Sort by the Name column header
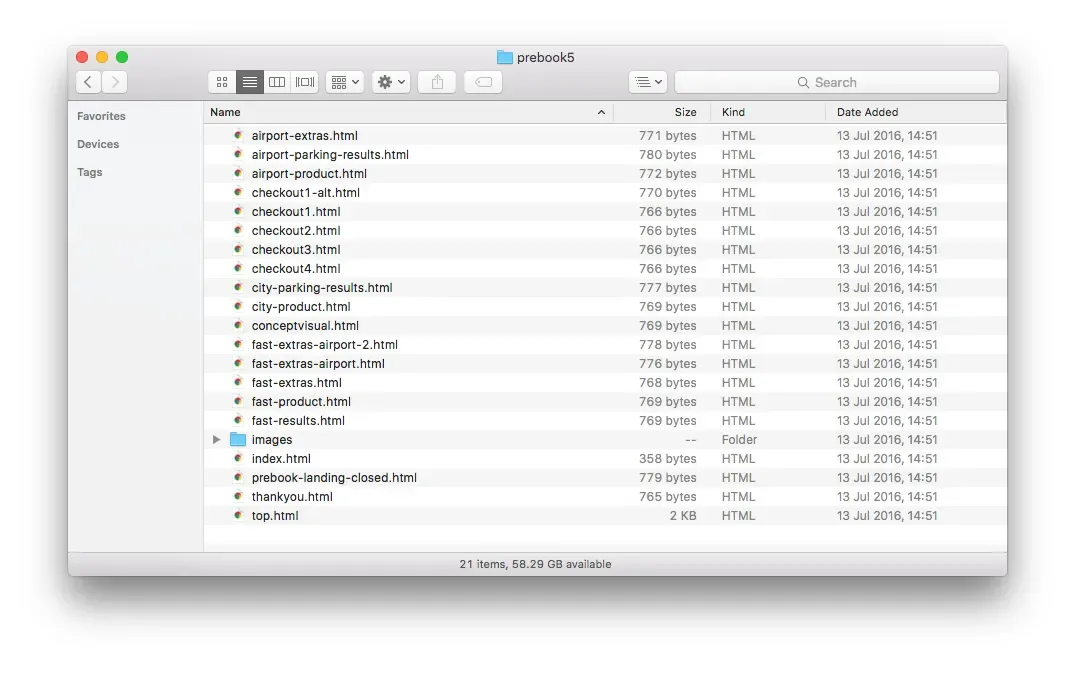The image size is (1079, 674). 225,112
